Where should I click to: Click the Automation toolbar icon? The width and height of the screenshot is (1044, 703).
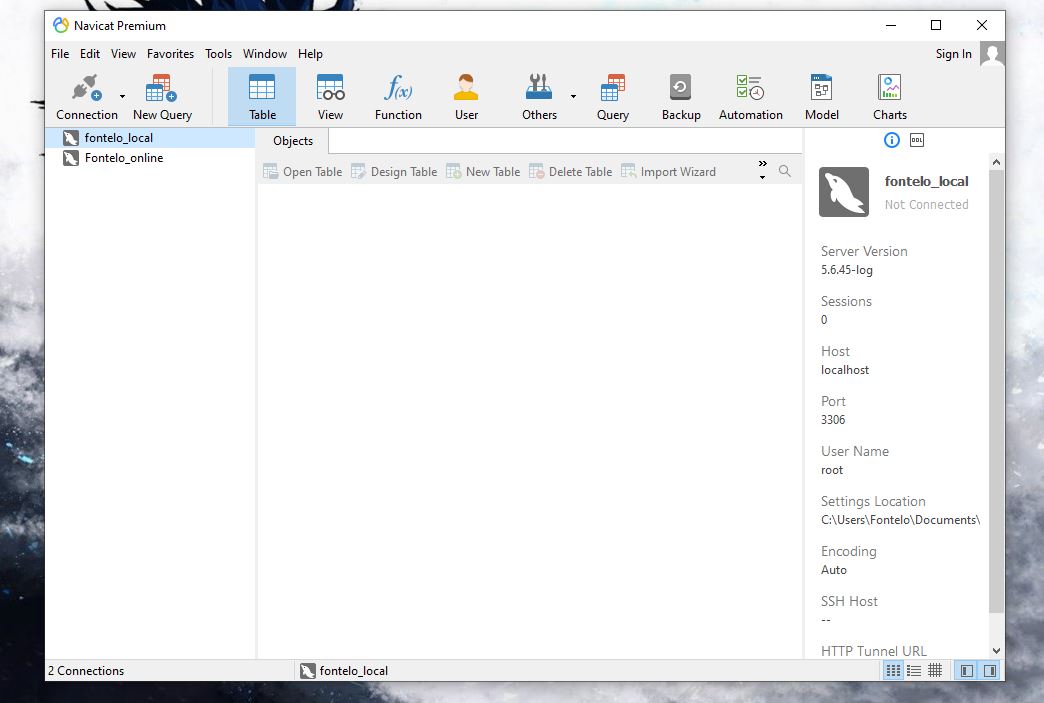(x=750, y=97)
